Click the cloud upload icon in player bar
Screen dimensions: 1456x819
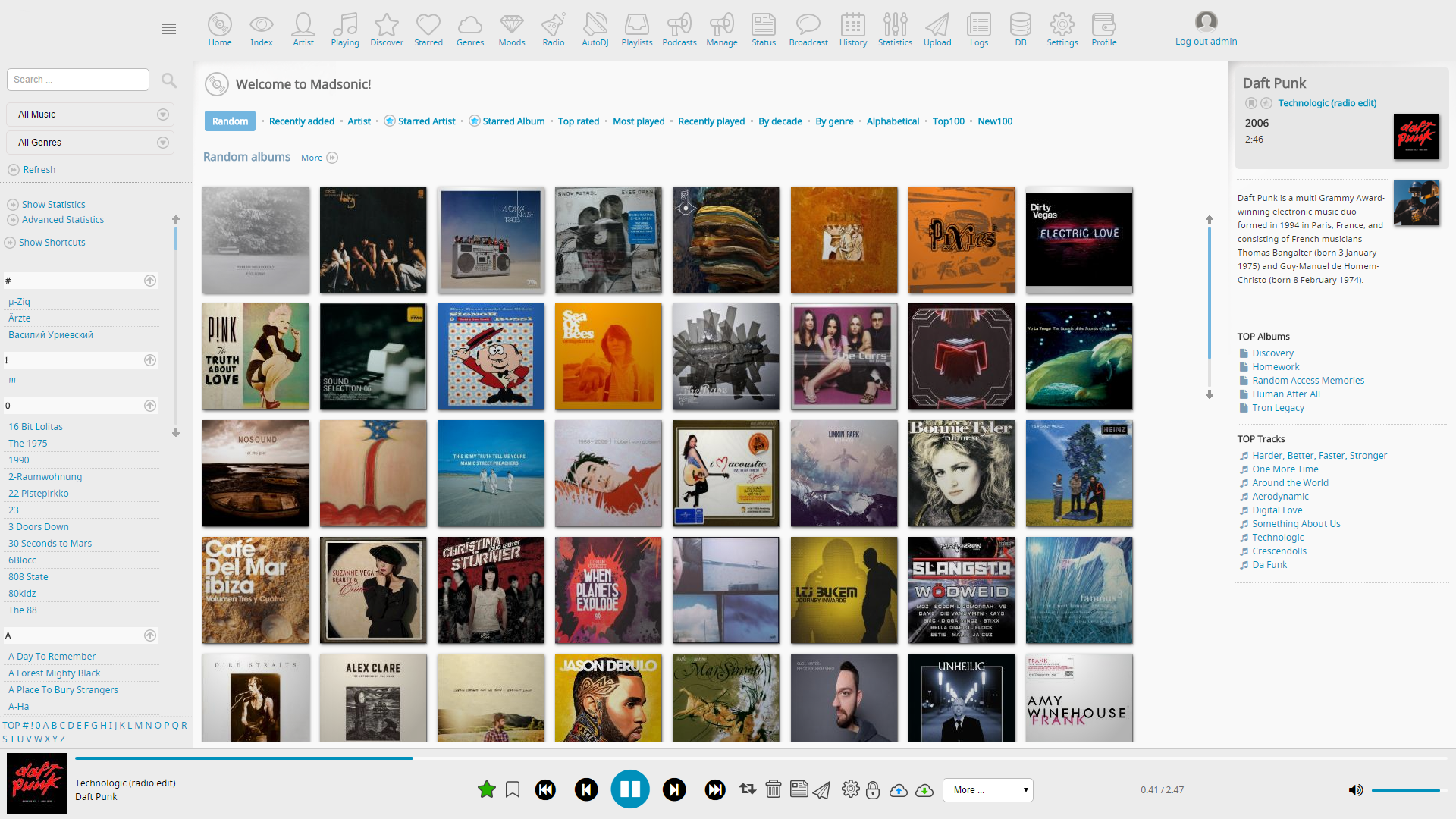click(x=899, y=790)
